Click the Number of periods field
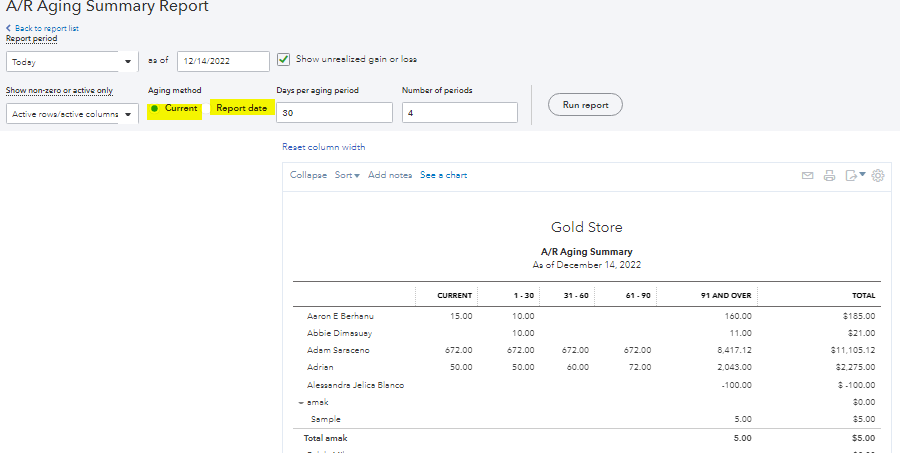Screen dimensions: 900x453 click(x=459, y=113)
